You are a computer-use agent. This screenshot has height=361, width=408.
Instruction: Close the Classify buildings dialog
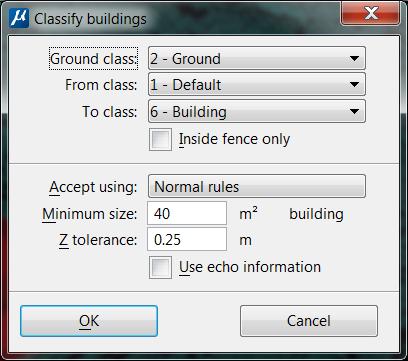pos(370,14)
